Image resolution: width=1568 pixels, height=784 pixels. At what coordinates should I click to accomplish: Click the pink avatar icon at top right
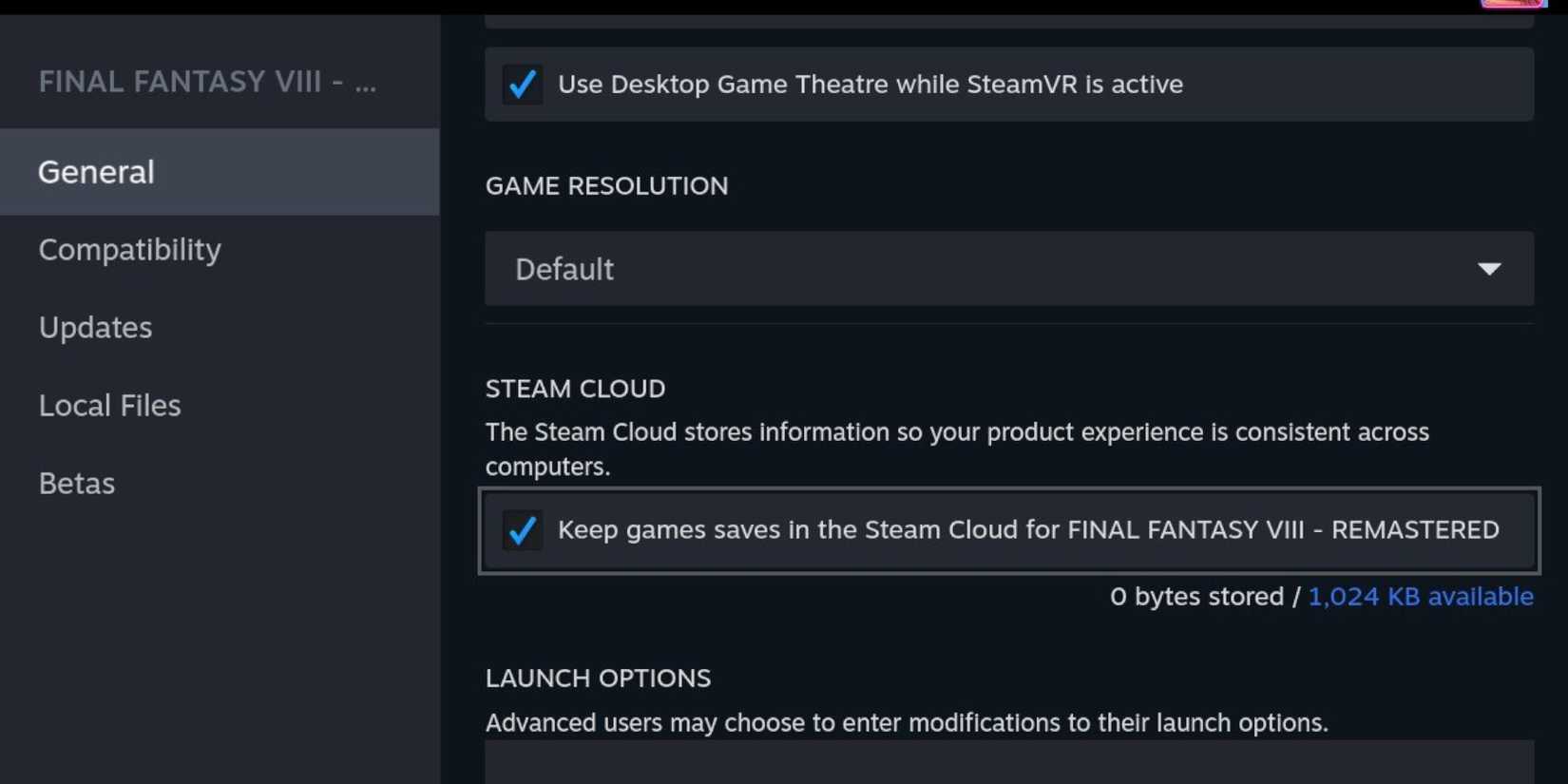pyautogui.click(x=1513, y=4)
